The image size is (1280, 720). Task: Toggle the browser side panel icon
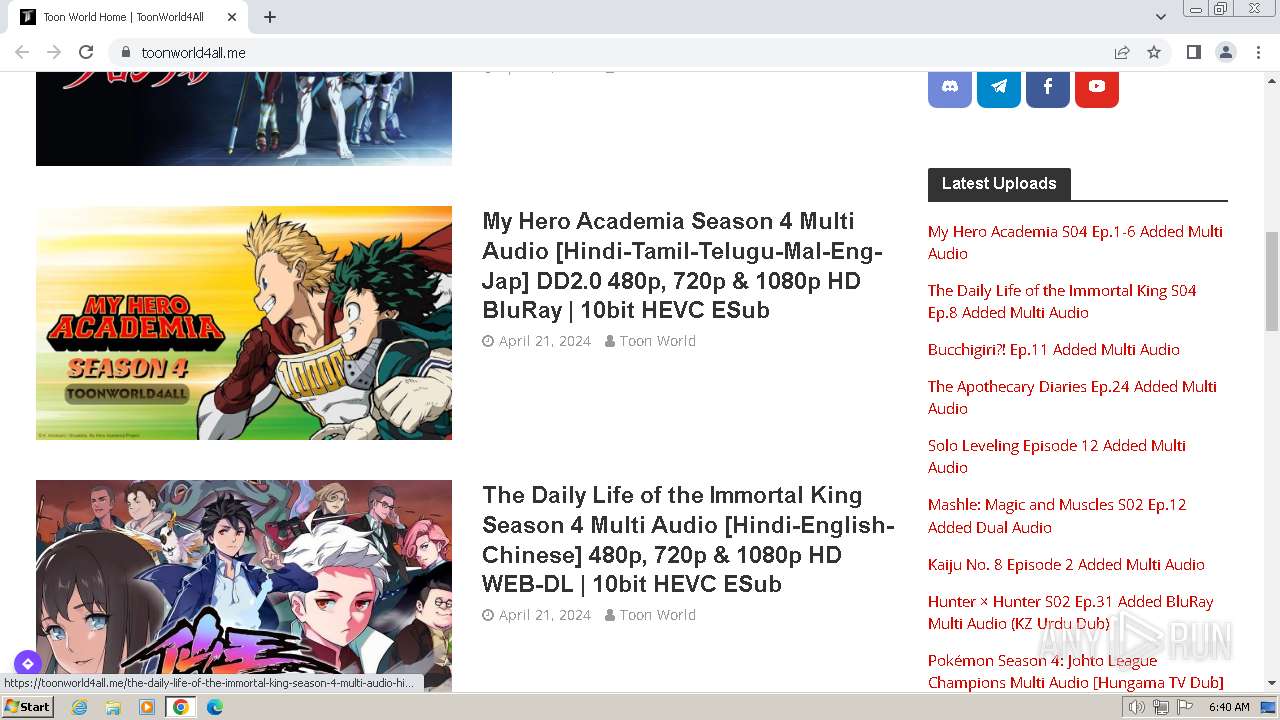1194,52
